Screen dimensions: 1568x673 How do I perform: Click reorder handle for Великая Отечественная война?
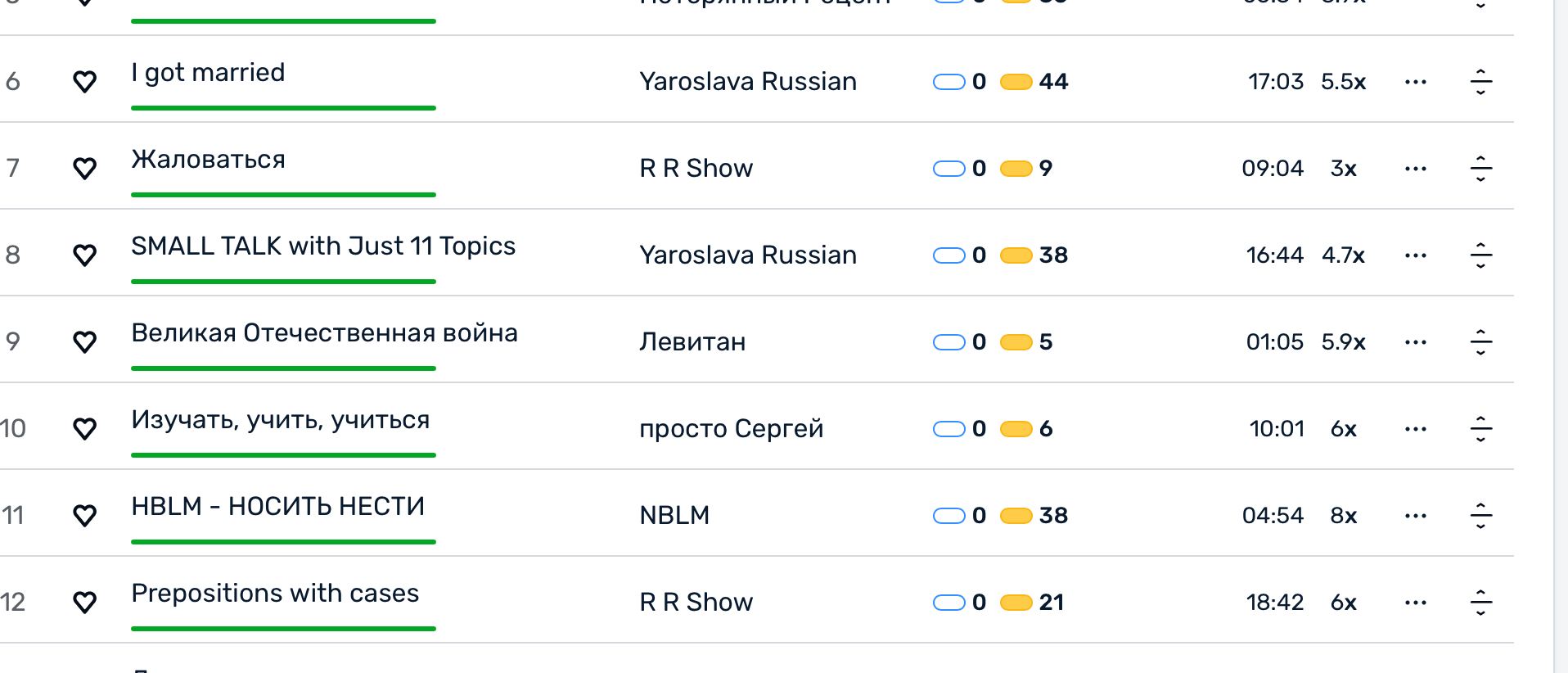pyautogui.click(x=1480, y=342)
